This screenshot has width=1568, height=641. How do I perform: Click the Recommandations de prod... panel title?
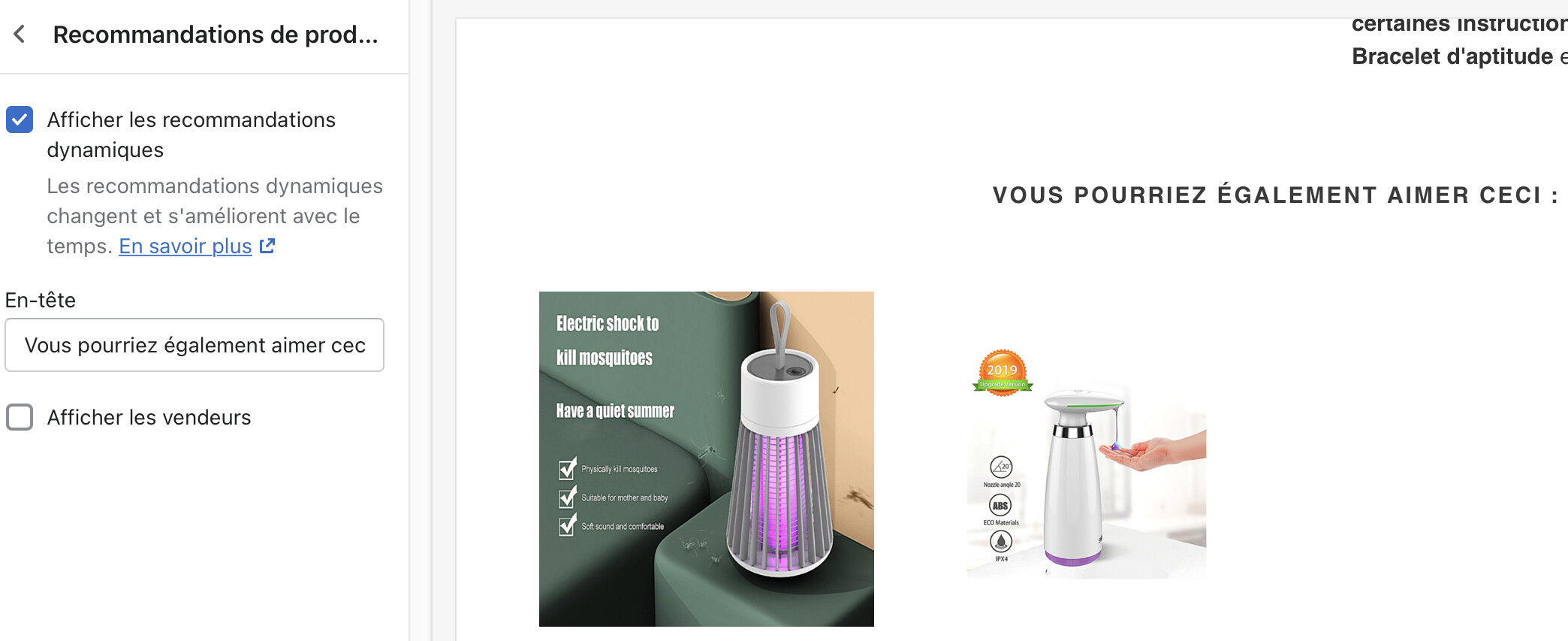(216, 35)
